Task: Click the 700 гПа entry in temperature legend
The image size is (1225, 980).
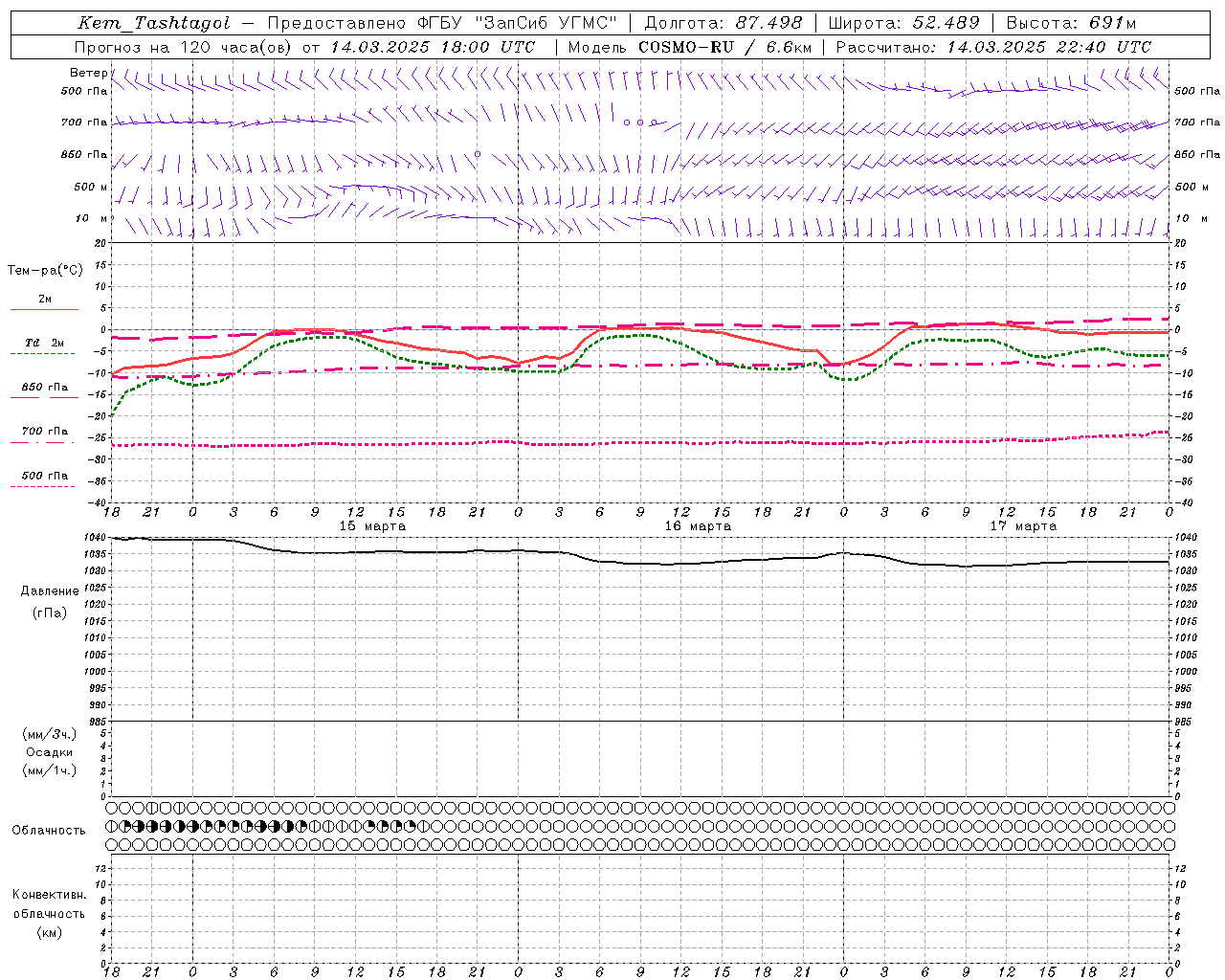Action: coord(44,431)
